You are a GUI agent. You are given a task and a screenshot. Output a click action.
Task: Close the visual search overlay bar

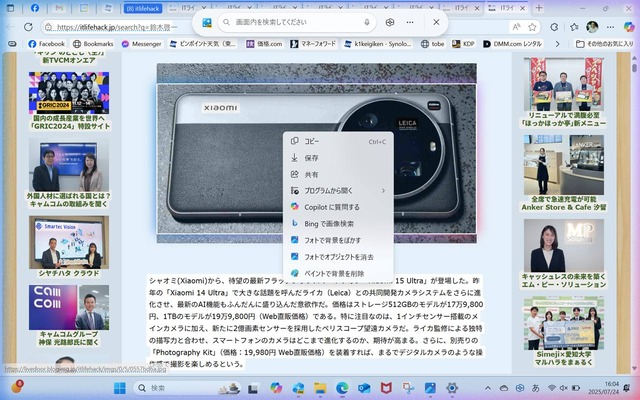(436, 22)
